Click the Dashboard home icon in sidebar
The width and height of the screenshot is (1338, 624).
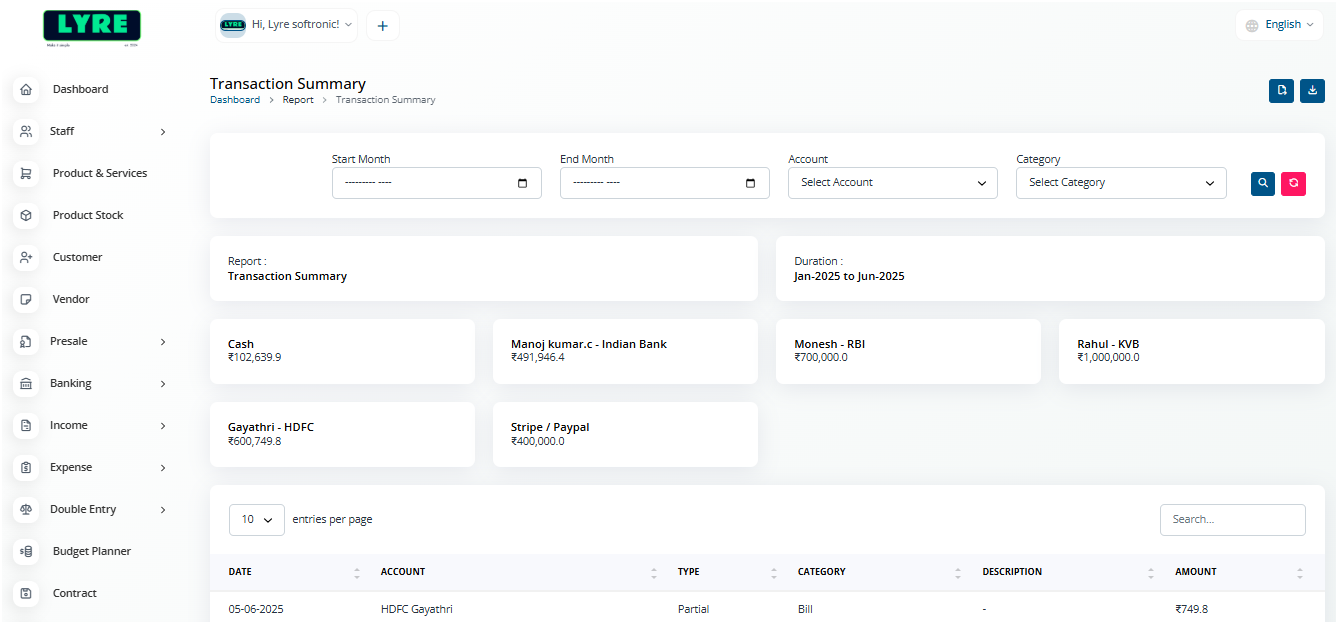click(x=26, y=89)
